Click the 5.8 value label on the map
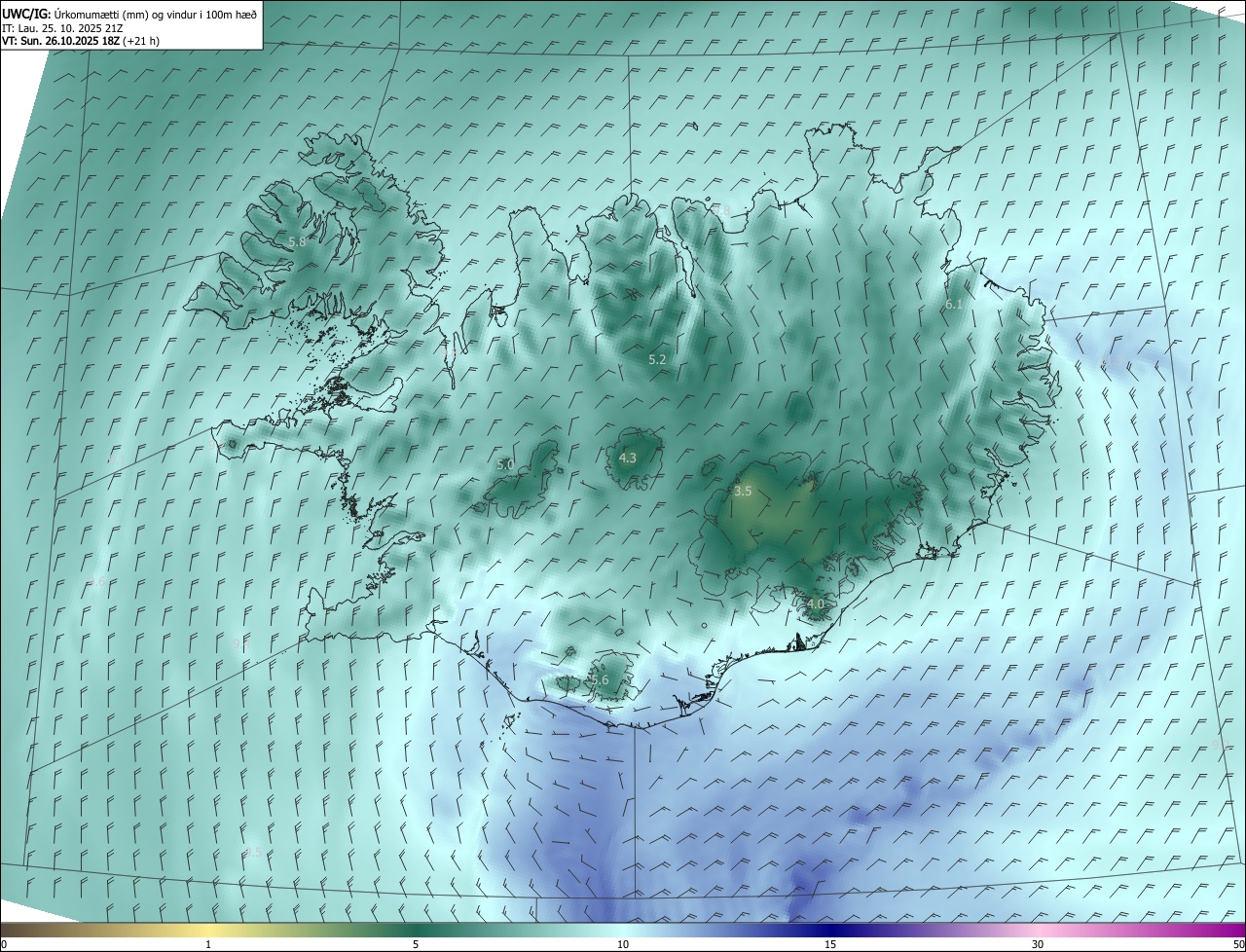The image size is (1246, 952). coord(298,241)
